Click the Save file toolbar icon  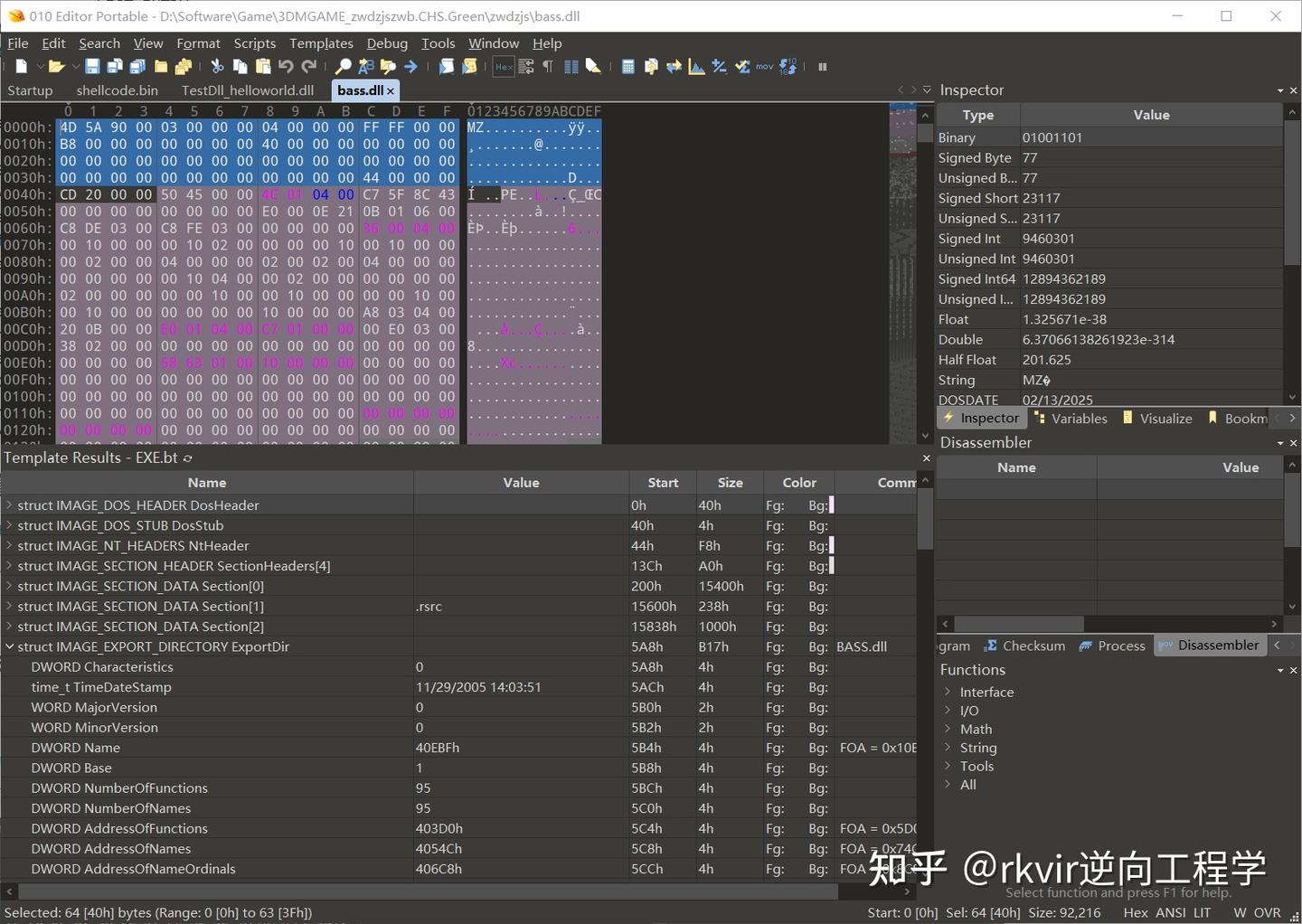[x=92, y=67]
